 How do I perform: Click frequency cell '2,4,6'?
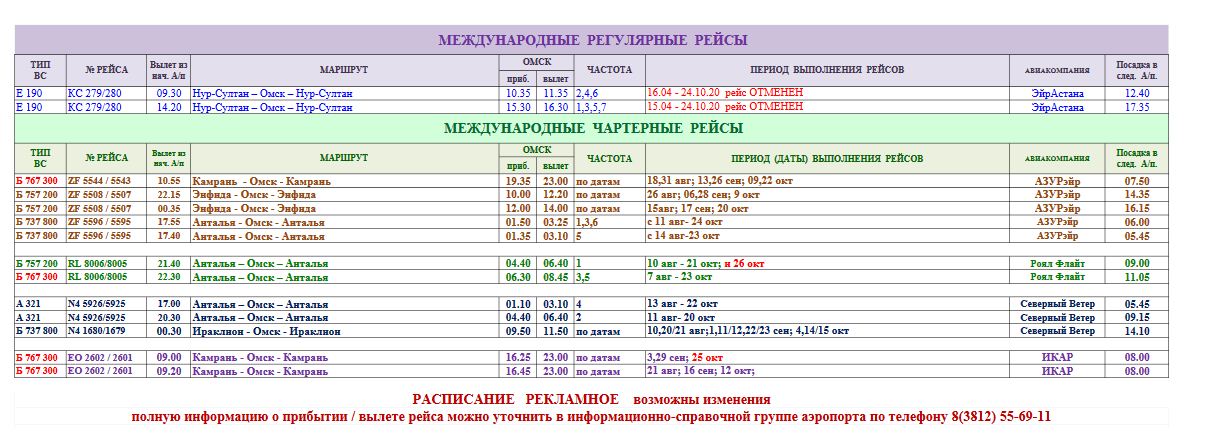tap(586, 93)
